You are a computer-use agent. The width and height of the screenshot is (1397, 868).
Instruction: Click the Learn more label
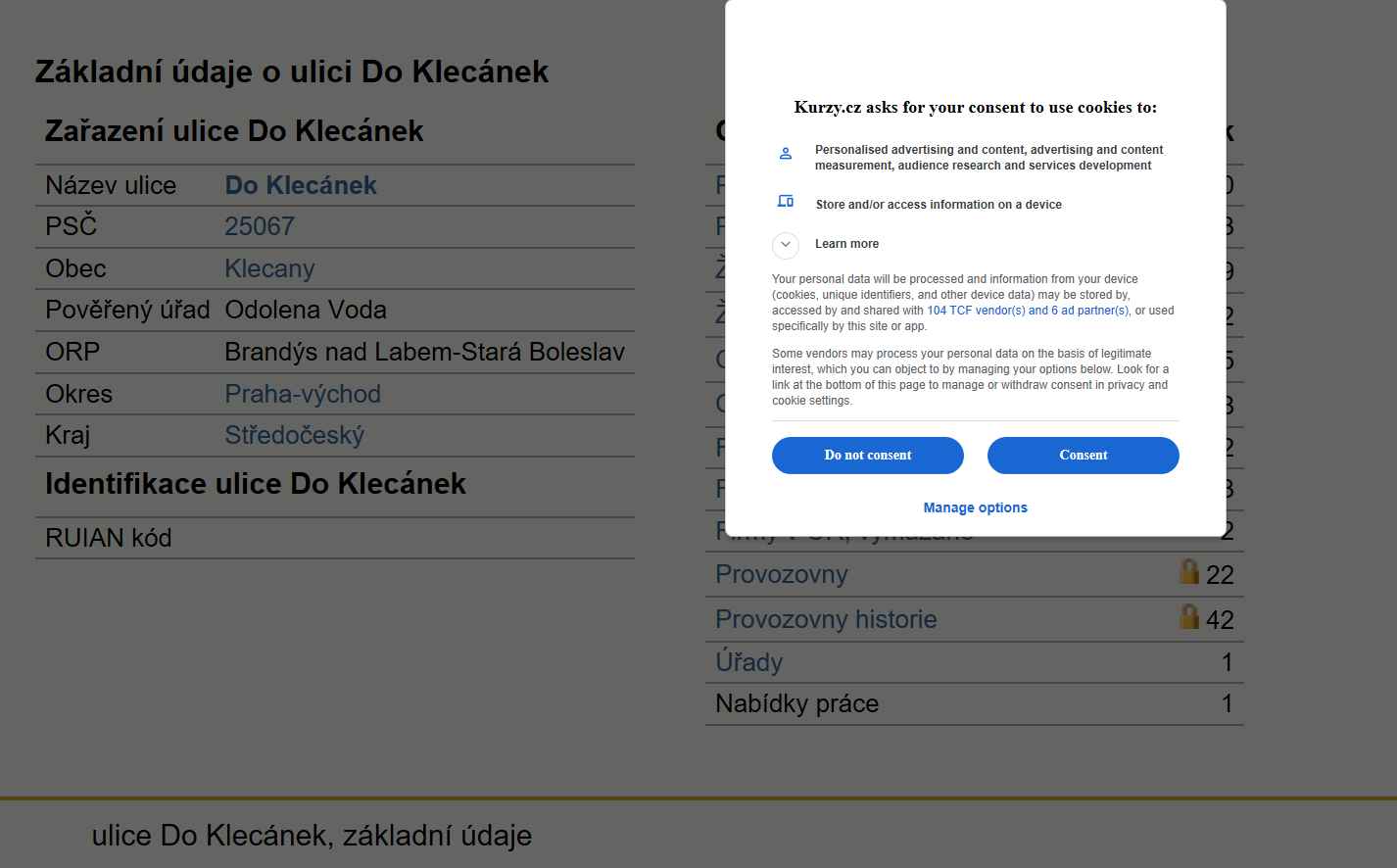846,244
